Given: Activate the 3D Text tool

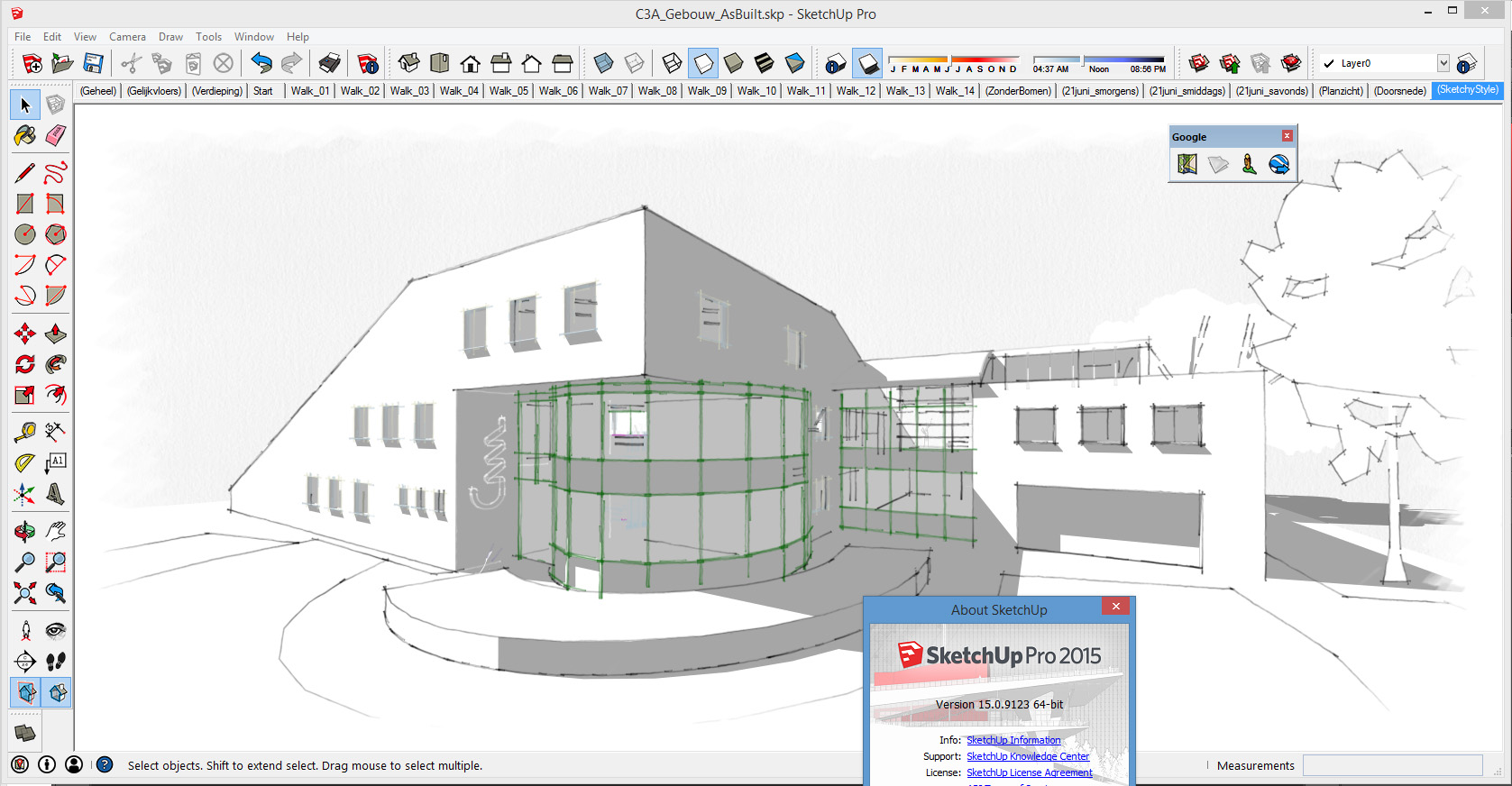Looking at the screenshot, I should (x=56, y=494).
